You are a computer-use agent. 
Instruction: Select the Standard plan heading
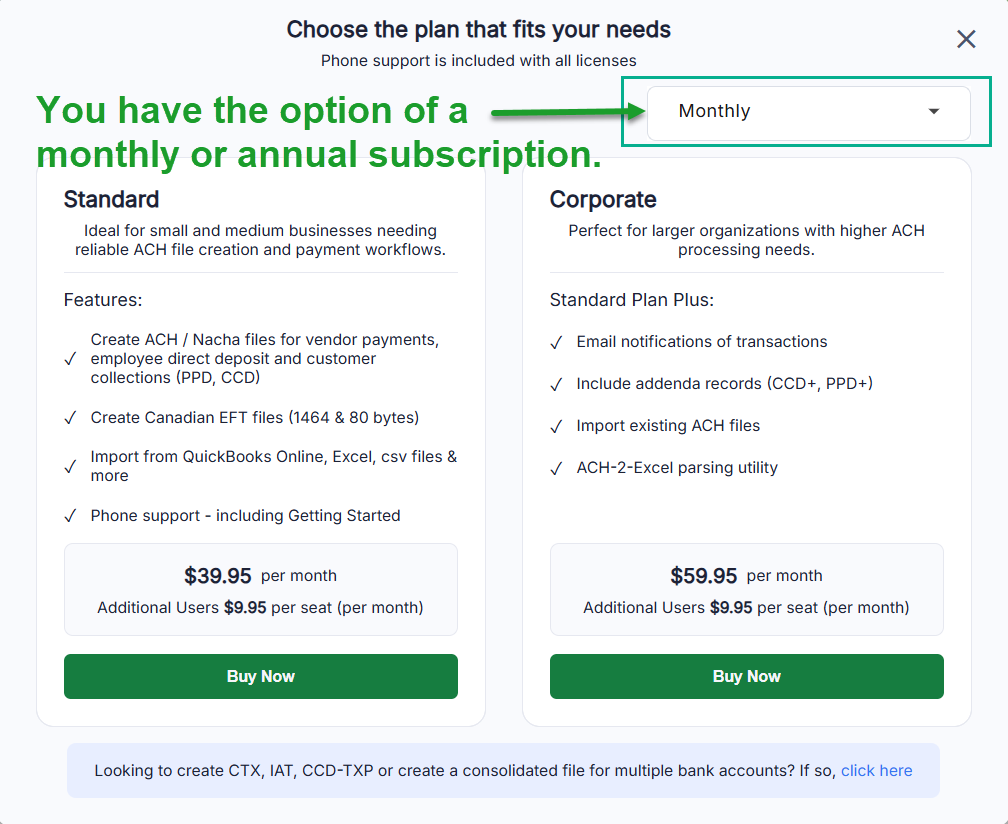pyautogui.click(x=111, y=199)
